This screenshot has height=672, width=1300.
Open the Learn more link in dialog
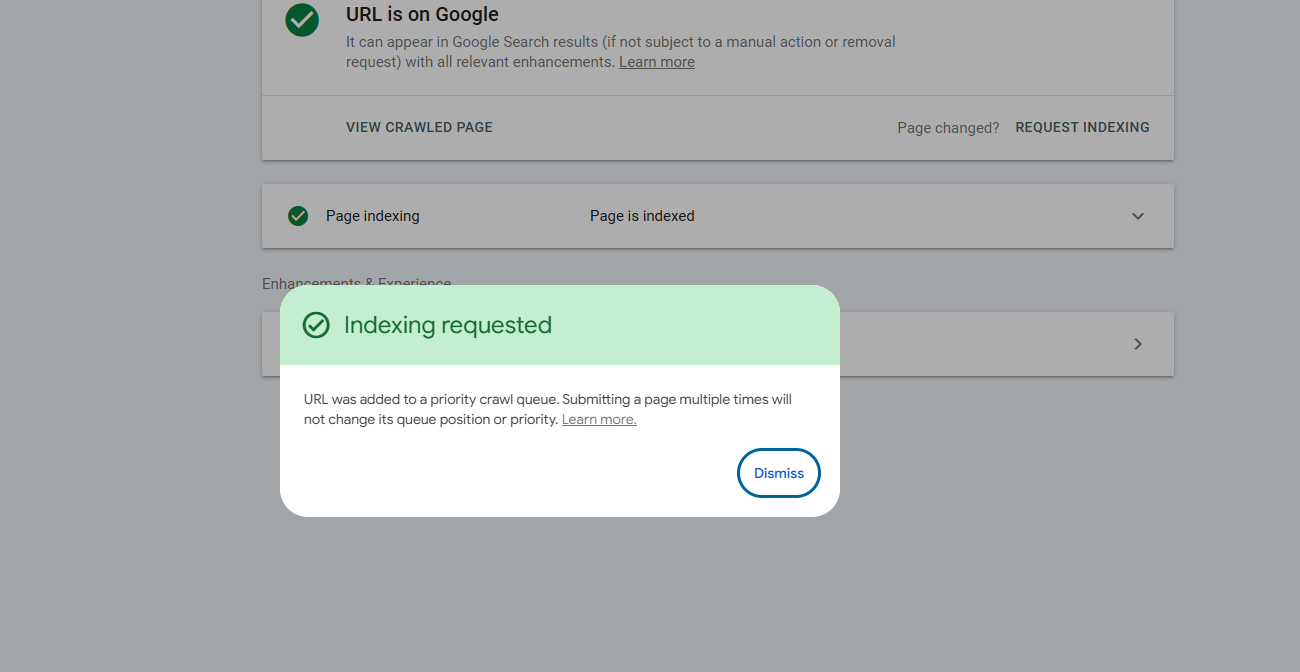pyautogui.click(x=599, y=419)
